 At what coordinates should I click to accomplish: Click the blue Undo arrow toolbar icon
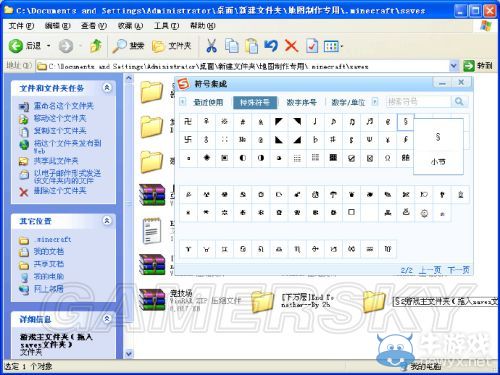pyautogui.click(x=271, y=46)
